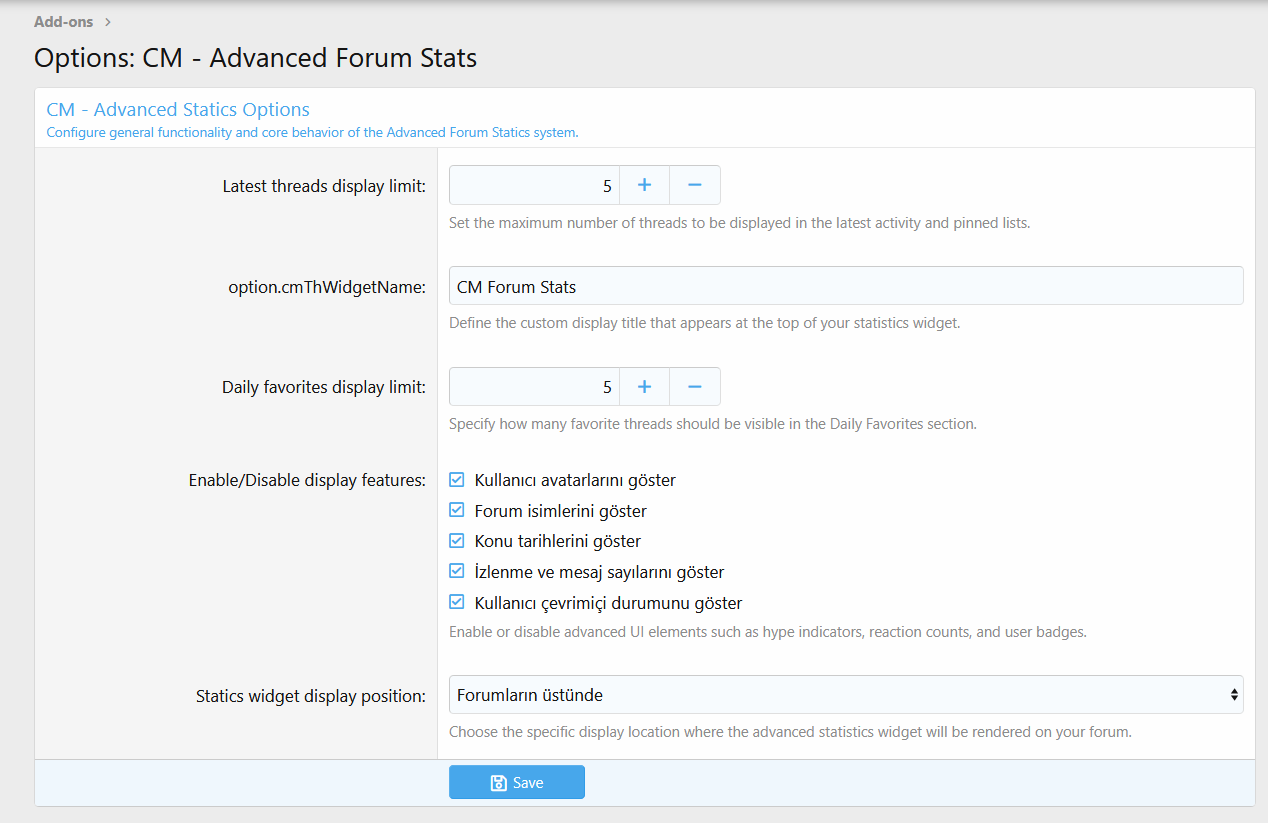Click minus for Daily favorites limit
Viewport: 1268px width, 823px height.
coord(695,387)
